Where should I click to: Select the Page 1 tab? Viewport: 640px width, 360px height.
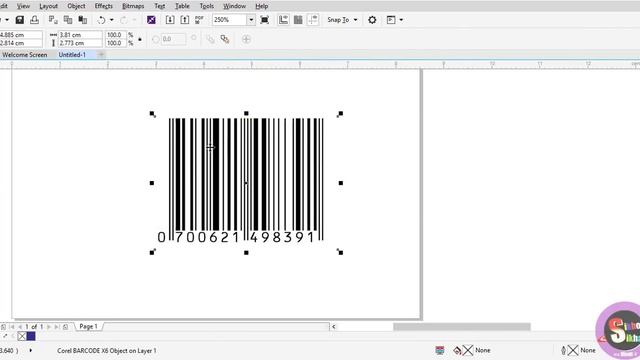pos(89,327)
